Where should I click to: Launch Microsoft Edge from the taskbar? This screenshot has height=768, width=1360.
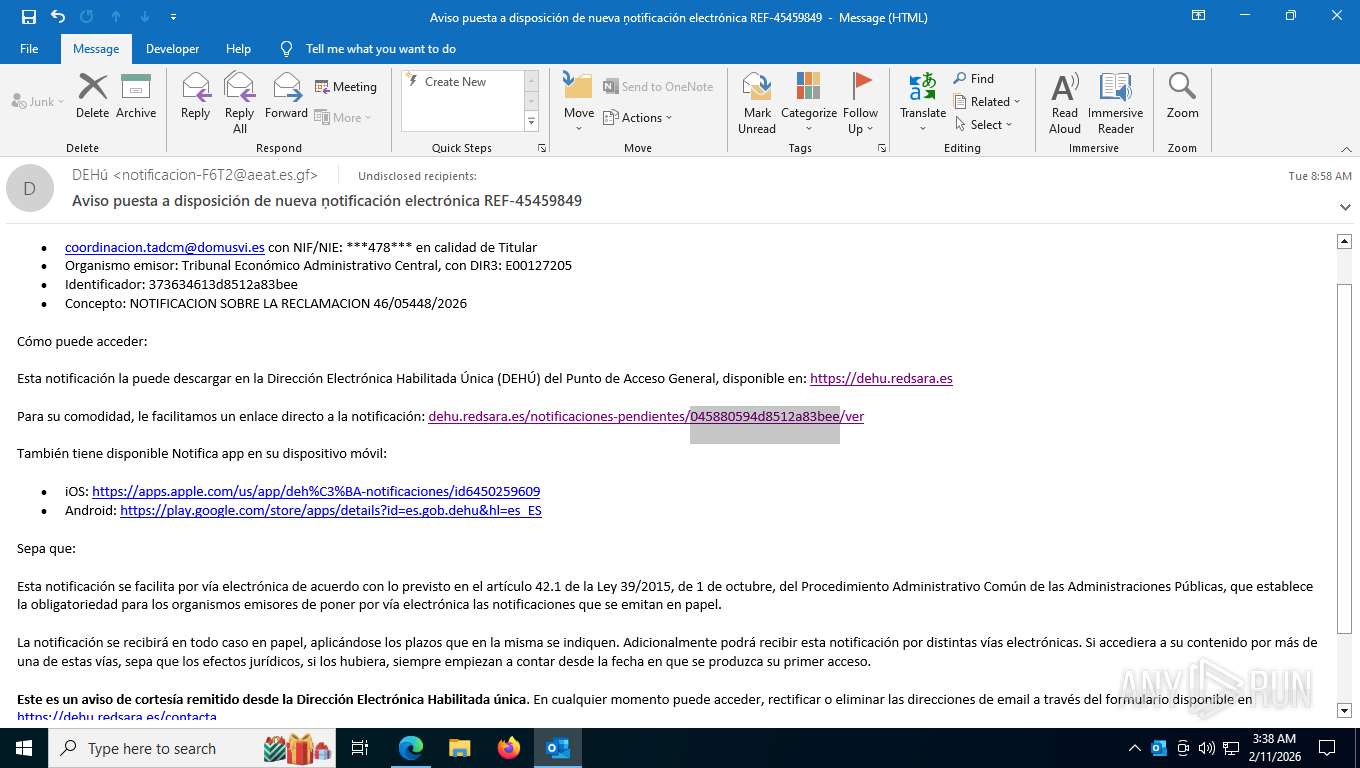pos(410,748)
